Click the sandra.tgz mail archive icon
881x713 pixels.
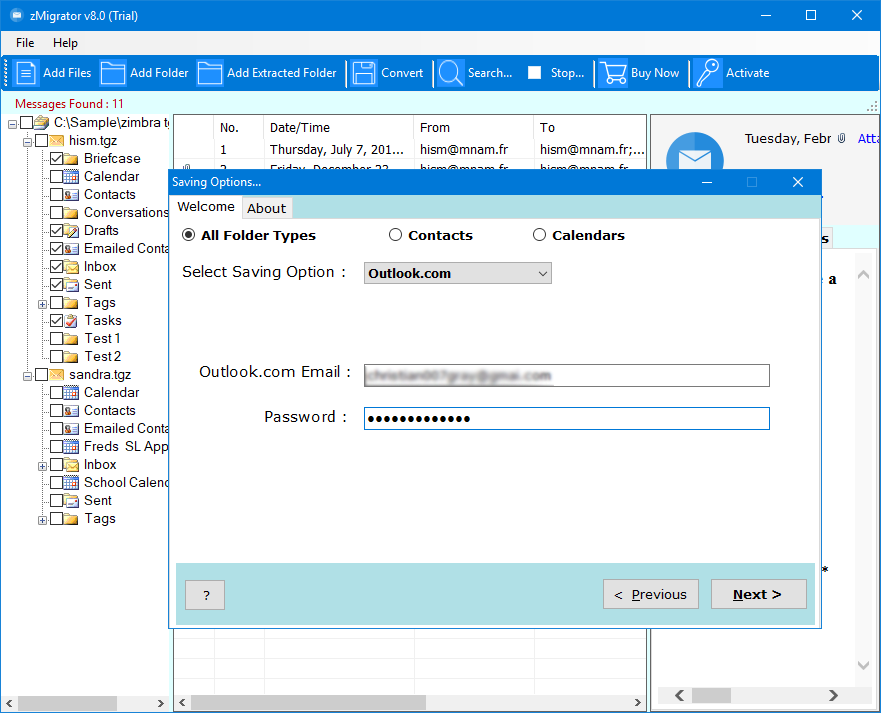[x=56, y=374]
